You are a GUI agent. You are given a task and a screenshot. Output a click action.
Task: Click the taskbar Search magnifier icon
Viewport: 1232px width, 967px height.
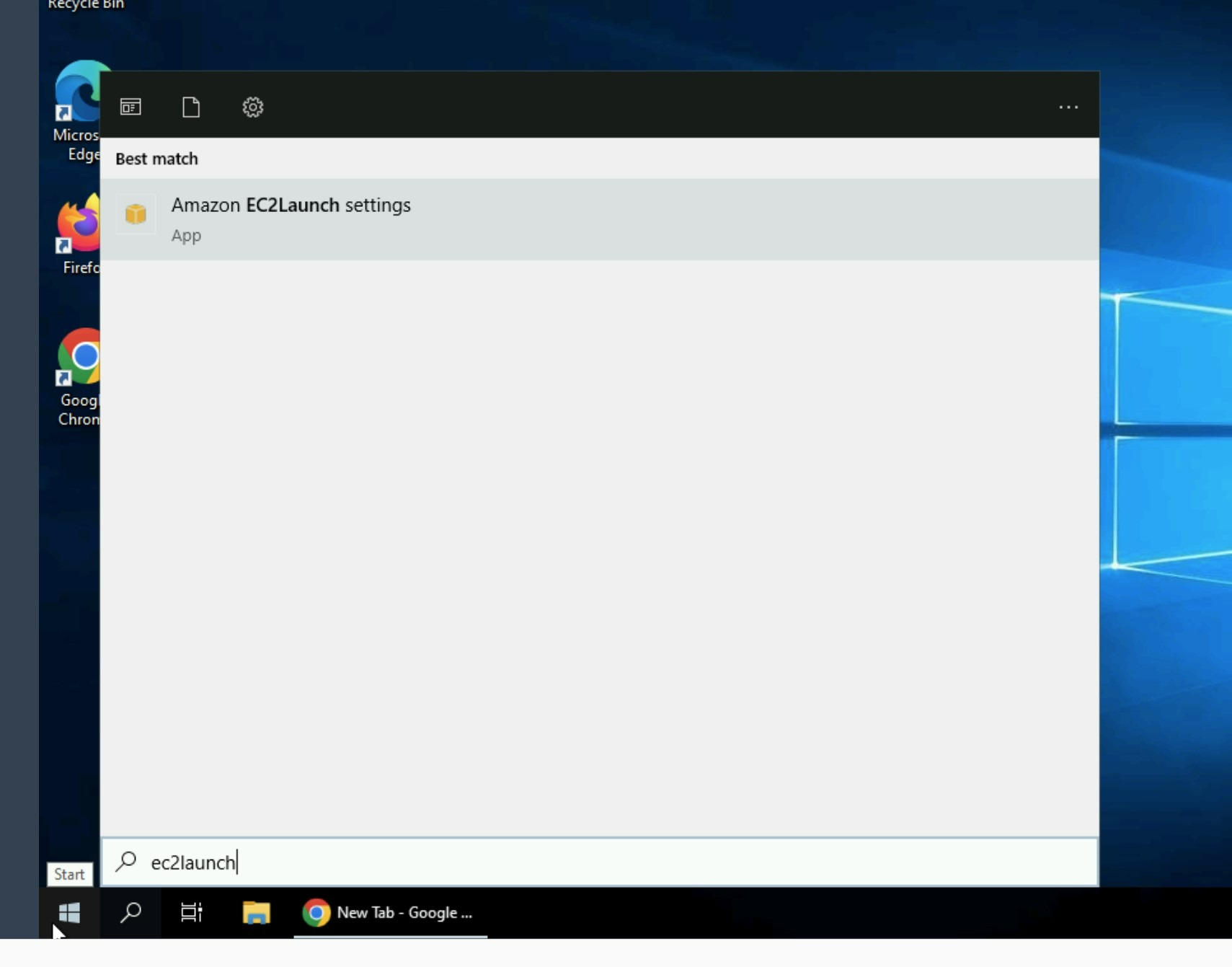(x=130, y=913)
